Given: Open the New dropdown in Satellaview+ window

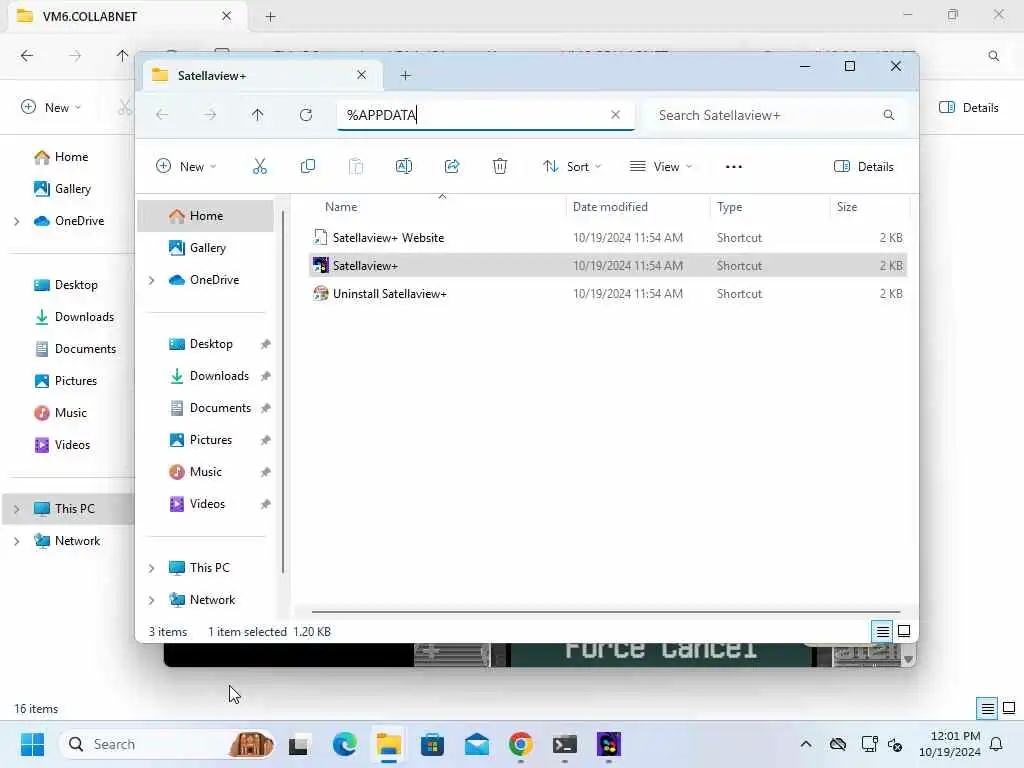Looking at the screenshot, I should [186, 167].
